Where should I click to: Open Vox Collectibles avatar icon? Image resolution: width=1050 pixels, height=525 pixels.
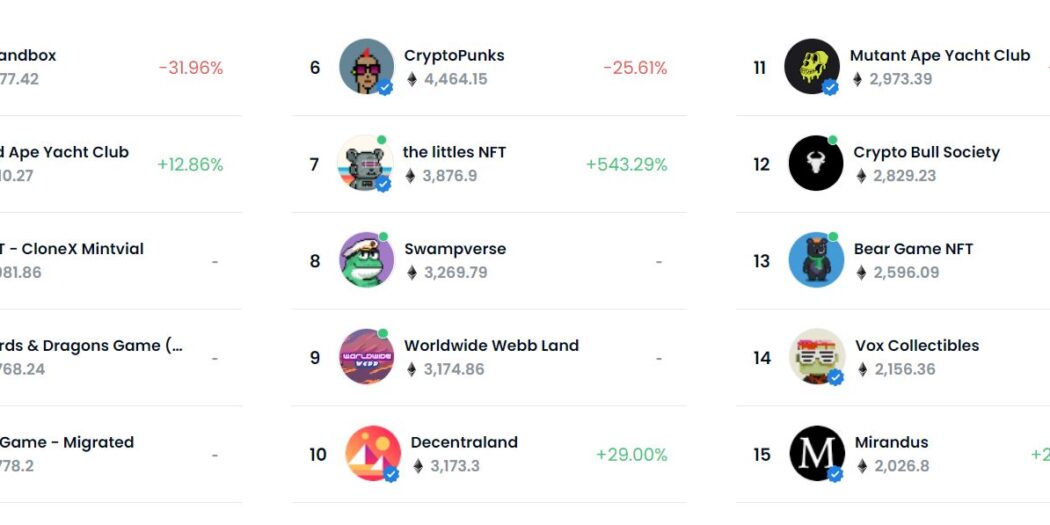tap(817, 356)
